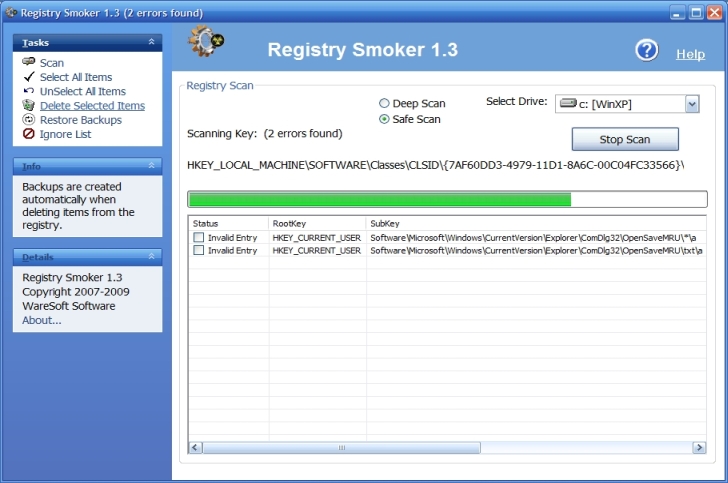Screen dimensions: 728x483
Task: Stop the scan with Stop Scan button
Action: pos(625,139)
